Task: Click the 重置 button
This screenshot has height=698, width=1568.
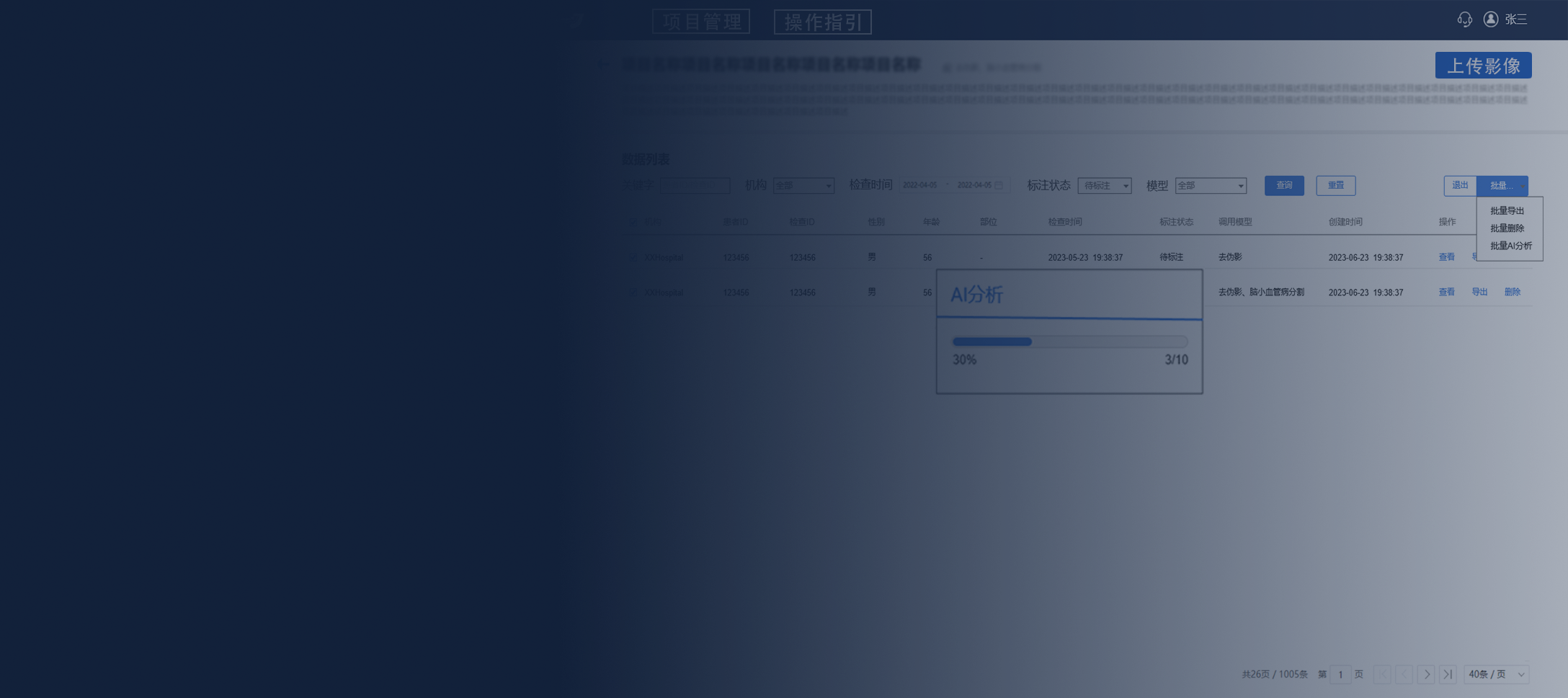Action: (1336, 186)
